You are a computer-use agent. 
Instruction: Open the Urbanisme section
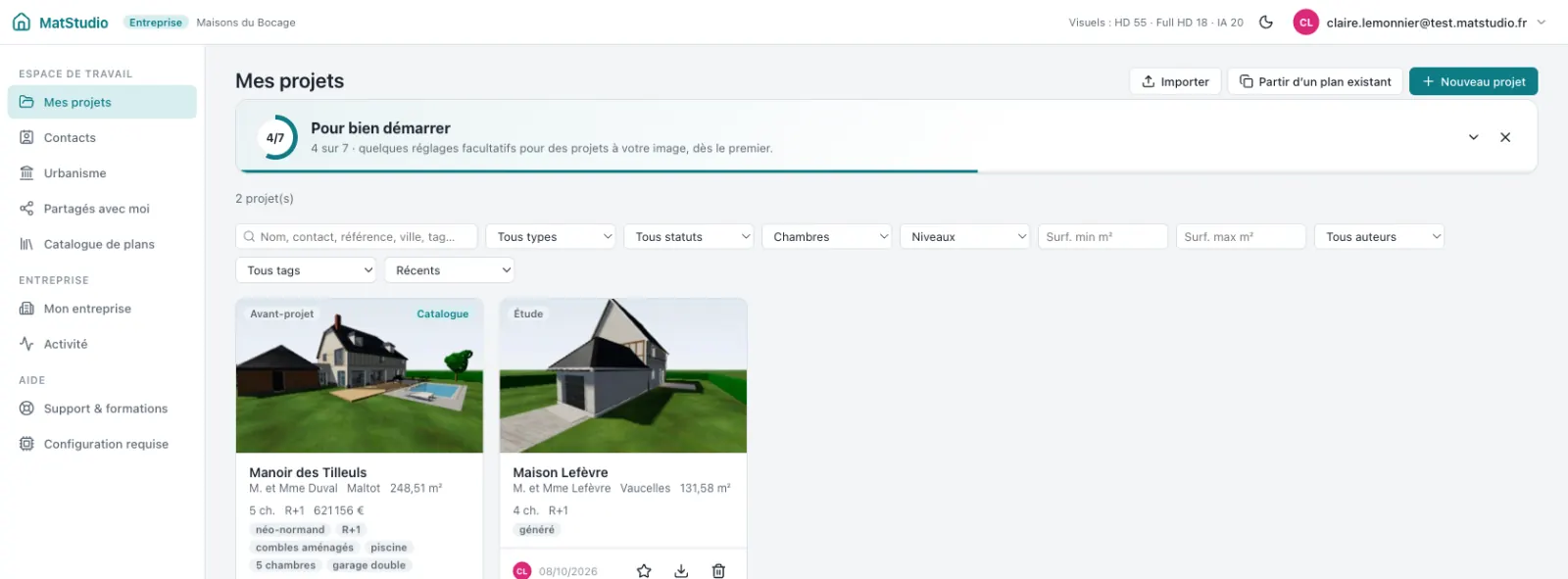102,173
